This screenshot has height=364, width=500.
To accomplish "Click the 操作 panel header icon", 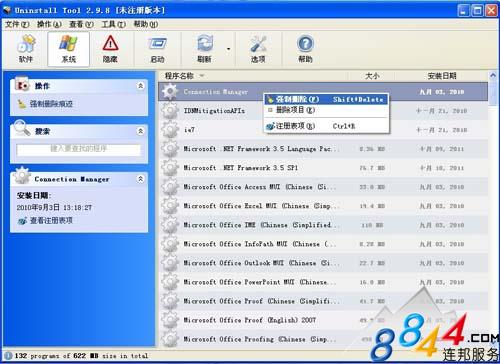I will pos(22,85).
